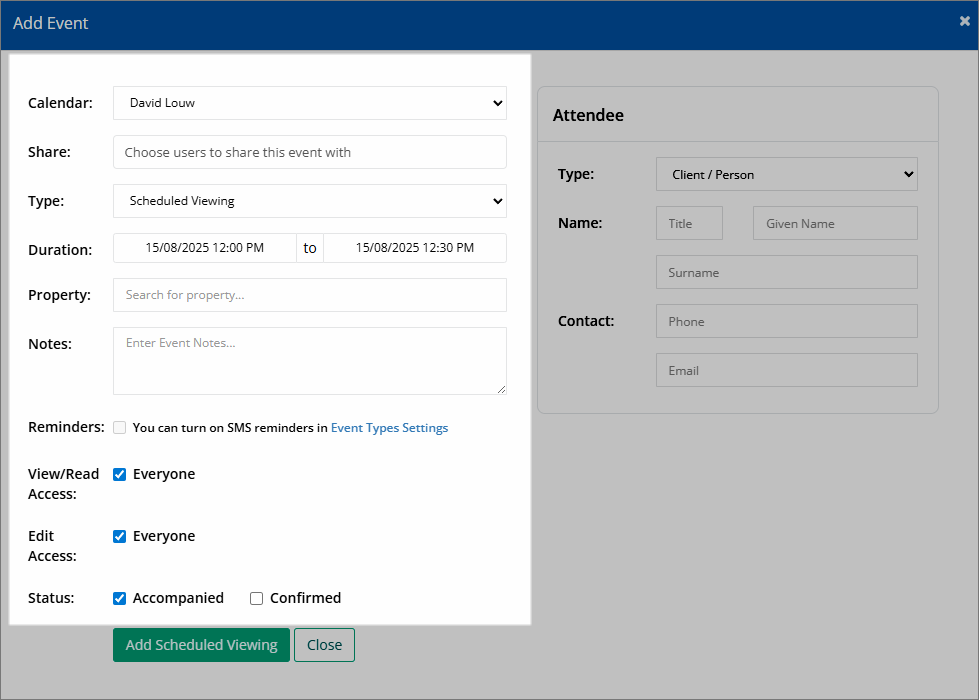
Task: Uncheck View/Read Access Everyone checkbox
Action: point(119,475)
